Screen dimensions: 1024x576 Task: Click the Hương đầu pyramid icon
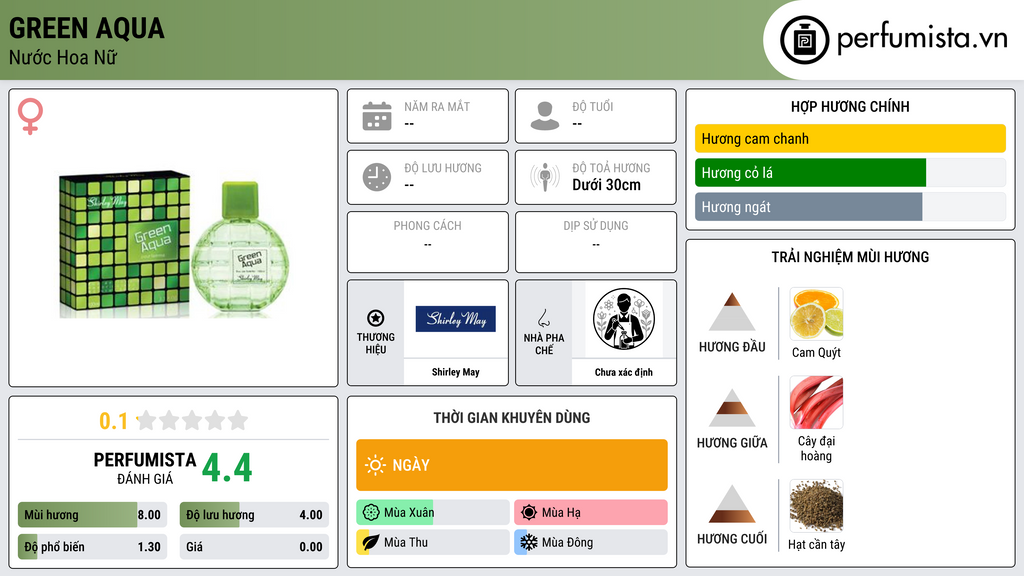pos(732,312)
